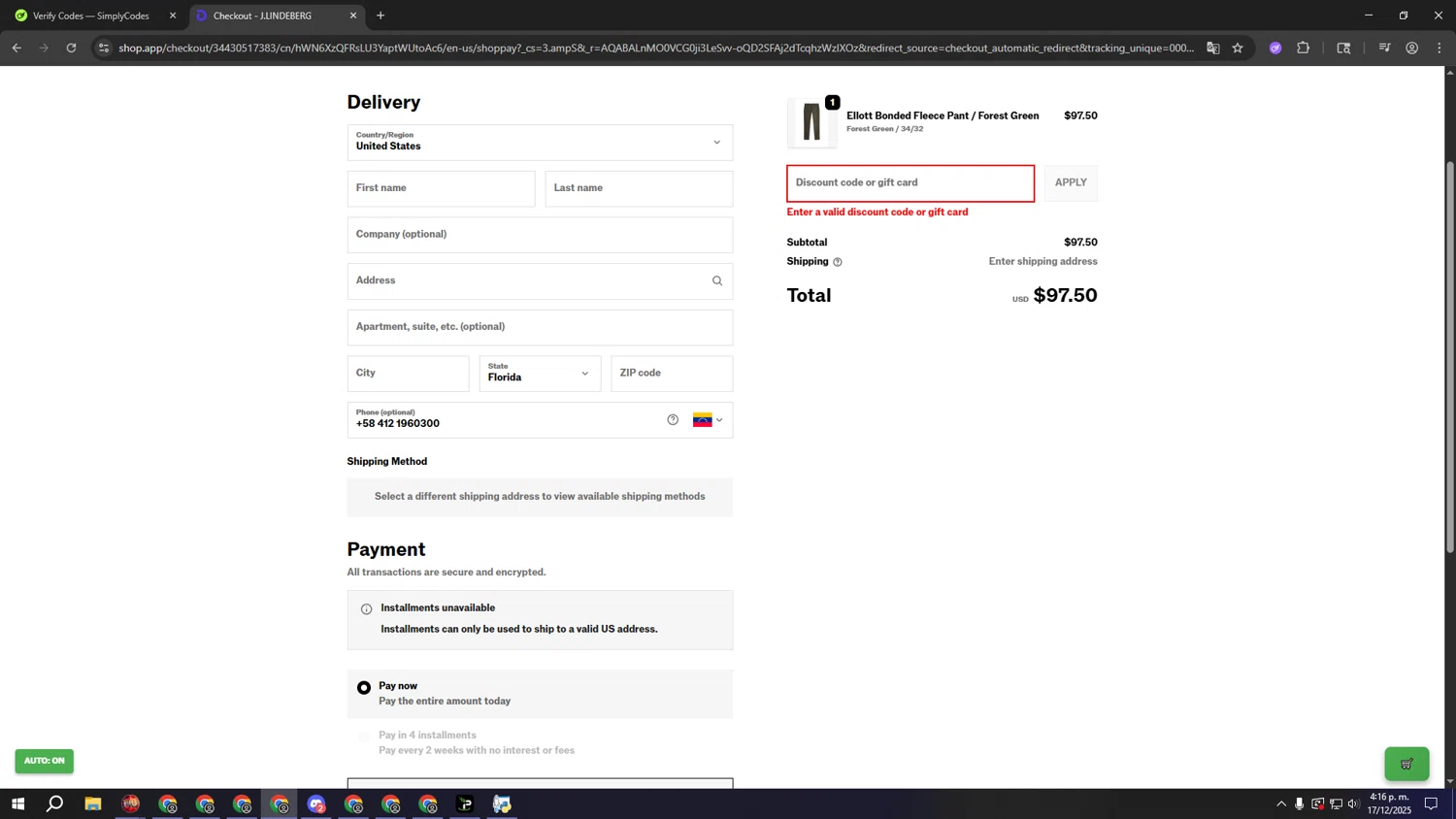Click the address search magnifier icon
The height and width of the screenshot is (819, 1456).
(x=717, y=281)
